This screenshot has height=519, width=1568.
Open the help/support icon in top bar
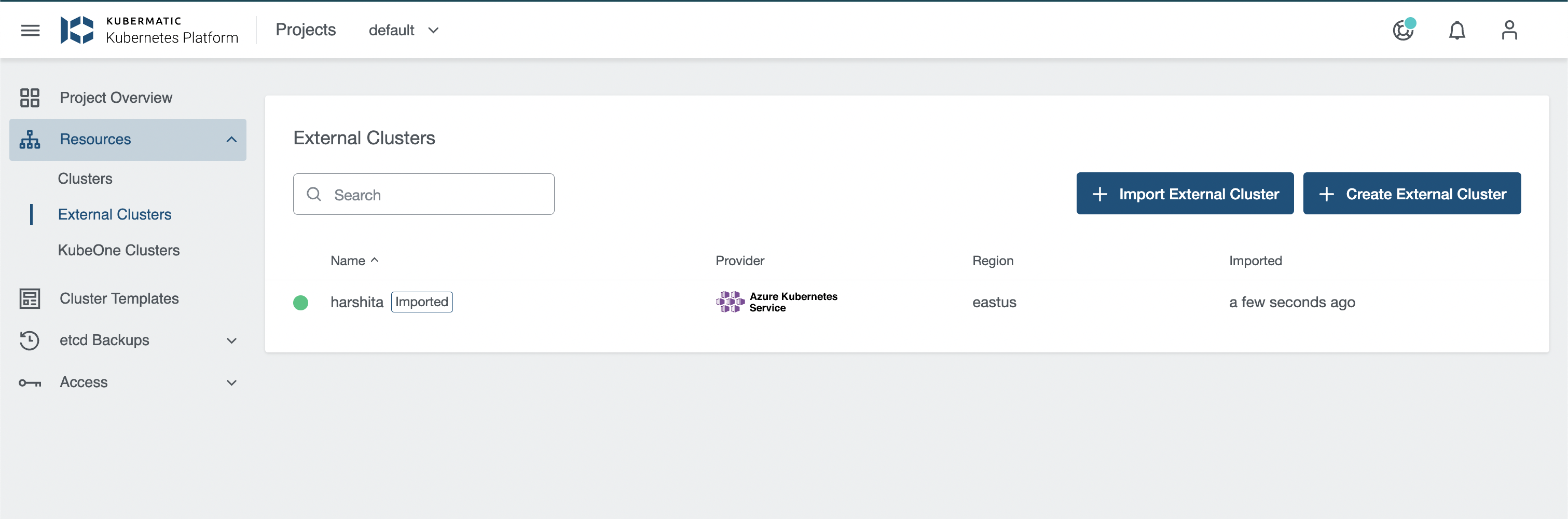(x=1403, y=30)
